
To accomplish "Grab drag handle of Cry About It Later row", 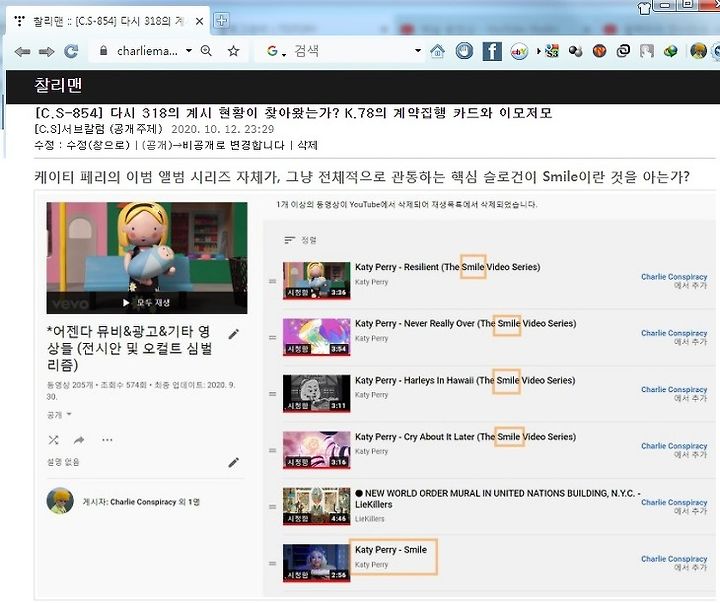I will (x=272, y=451).
